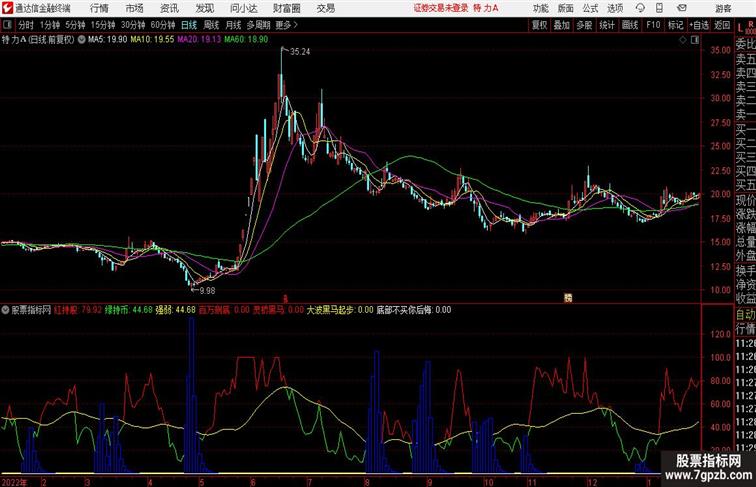
Task: Switch to 5分钟 chart period
Action: pos(75,25)
